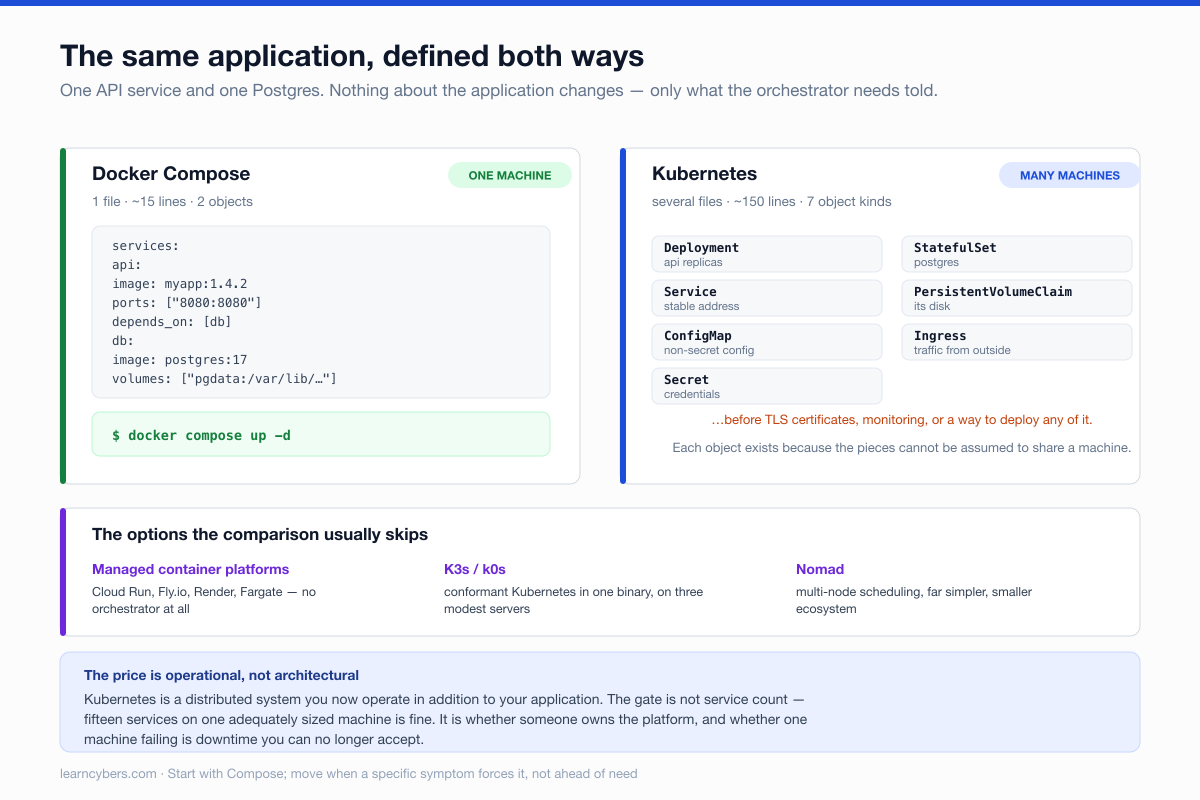Screen dimensions: 1200x800
Task: Click 'The options the comparison usually skips'
Action: [260, 535]
